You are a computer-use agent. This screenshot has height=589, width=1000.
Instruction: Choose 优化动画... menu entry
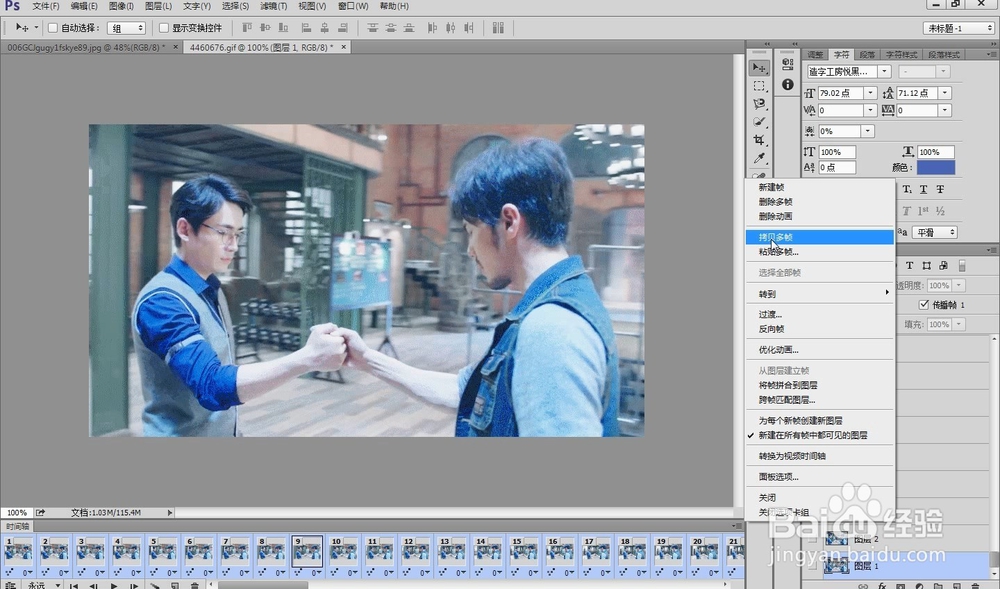pyautogui.click(x=820, y=350)
